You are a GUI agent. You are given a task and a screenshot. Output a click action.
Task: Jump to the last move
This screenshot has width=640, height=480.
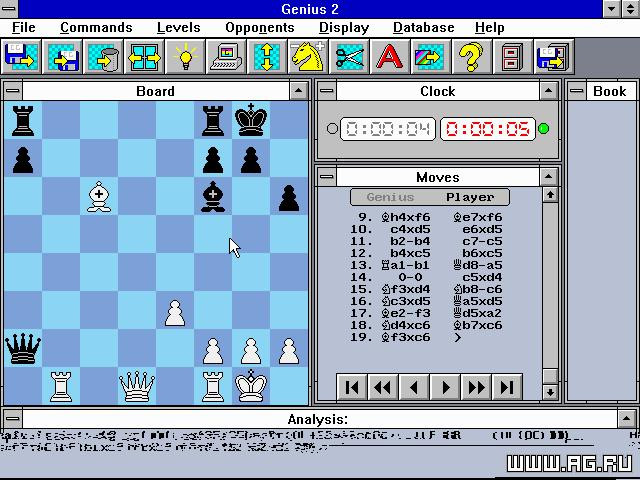507,387
